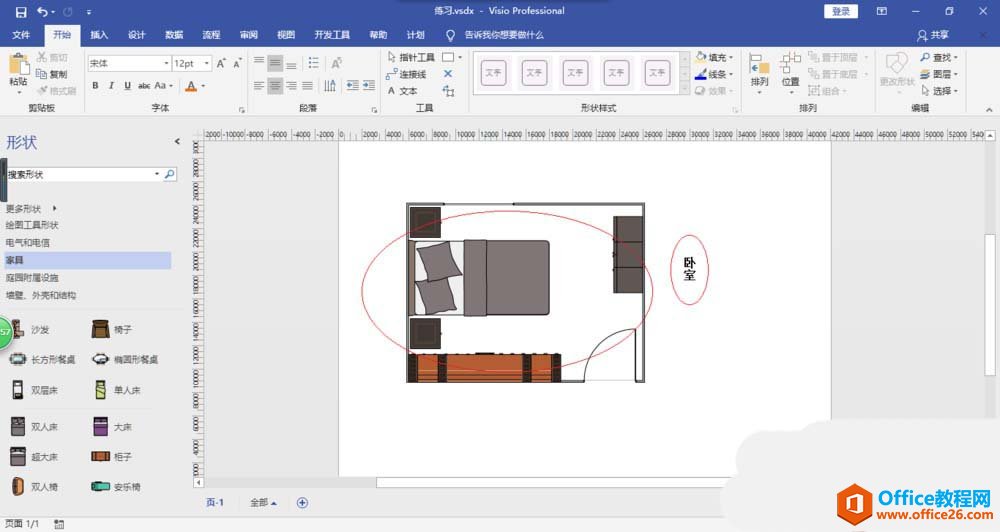Toggle underline text formatting
The width and height of the screenshot is (1000, 532).
coord(126,86)
